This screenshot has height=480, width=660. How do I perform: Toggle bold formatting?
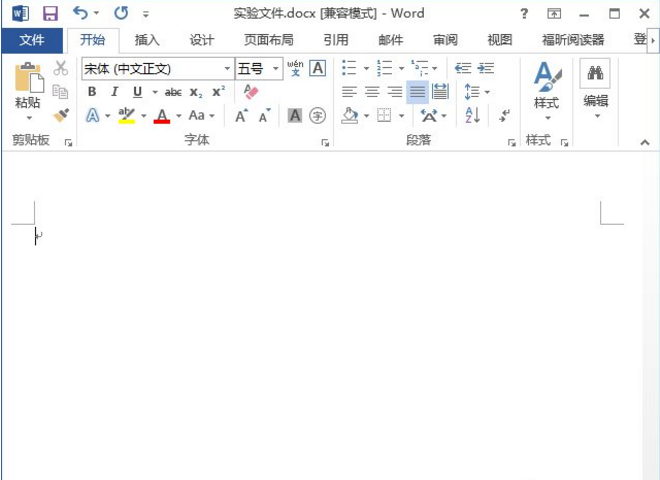pos(92,92)
